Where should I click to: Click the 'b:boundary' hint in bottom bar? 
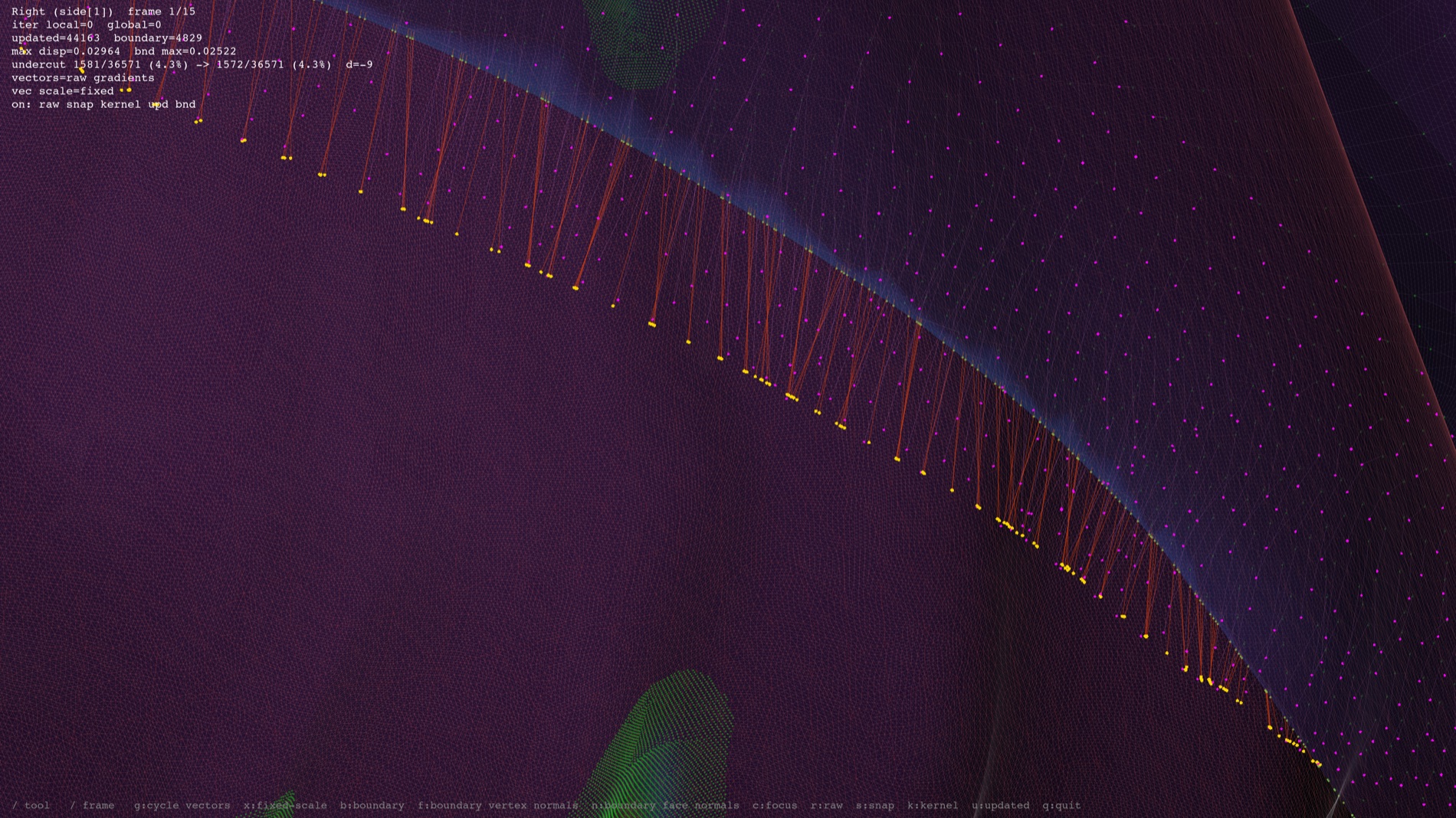[x=372, y=805]
